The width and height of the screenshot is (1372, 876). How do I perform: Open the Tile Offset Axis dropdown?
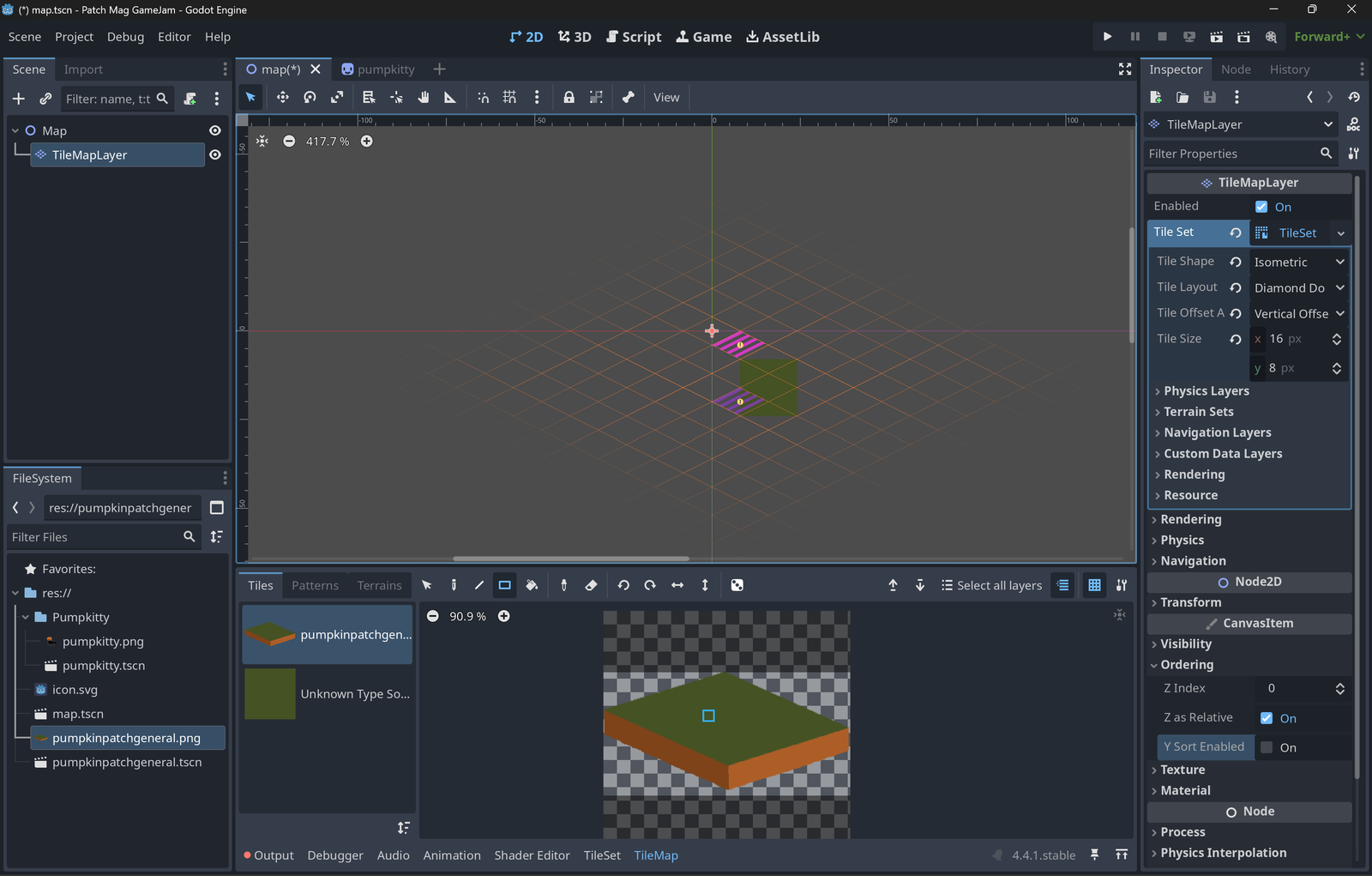click(x=1299, y=313)
